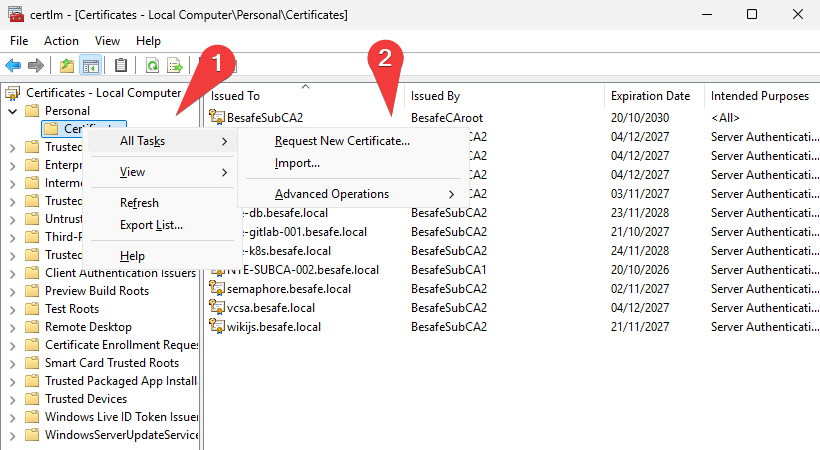This screenshot has width=820, height=450.
Task: Click Export List in context menu
Action: pyautogui.click(x=151, y=225)
